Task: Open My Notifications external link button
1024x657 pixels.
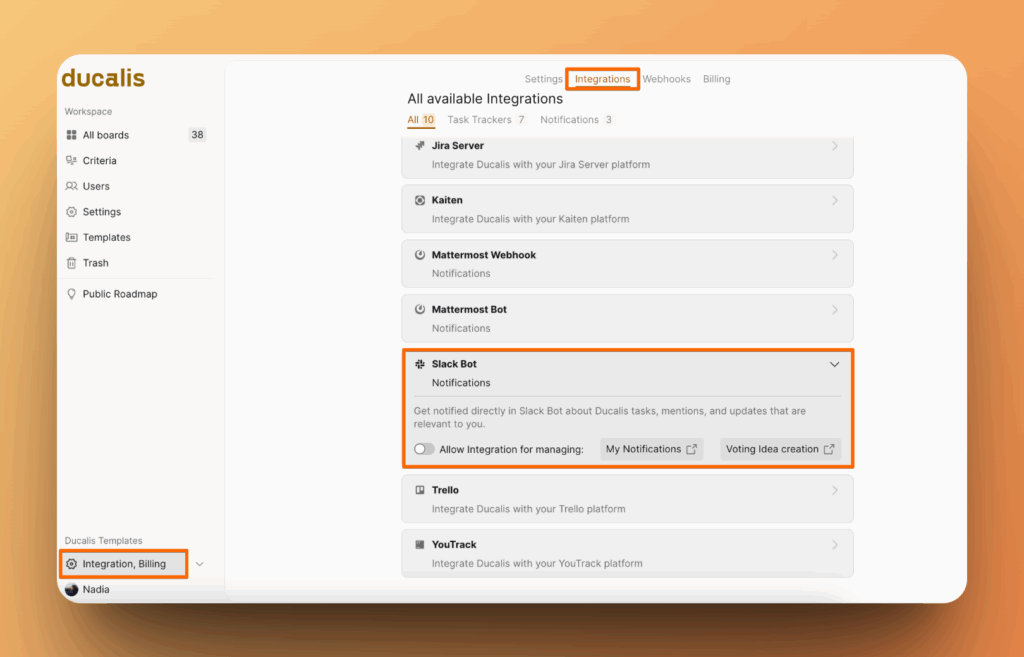Action: [651, 449]
